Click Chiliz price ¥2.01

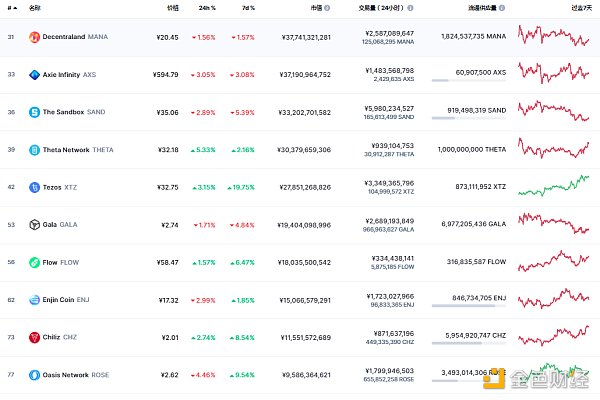[170, 337]
